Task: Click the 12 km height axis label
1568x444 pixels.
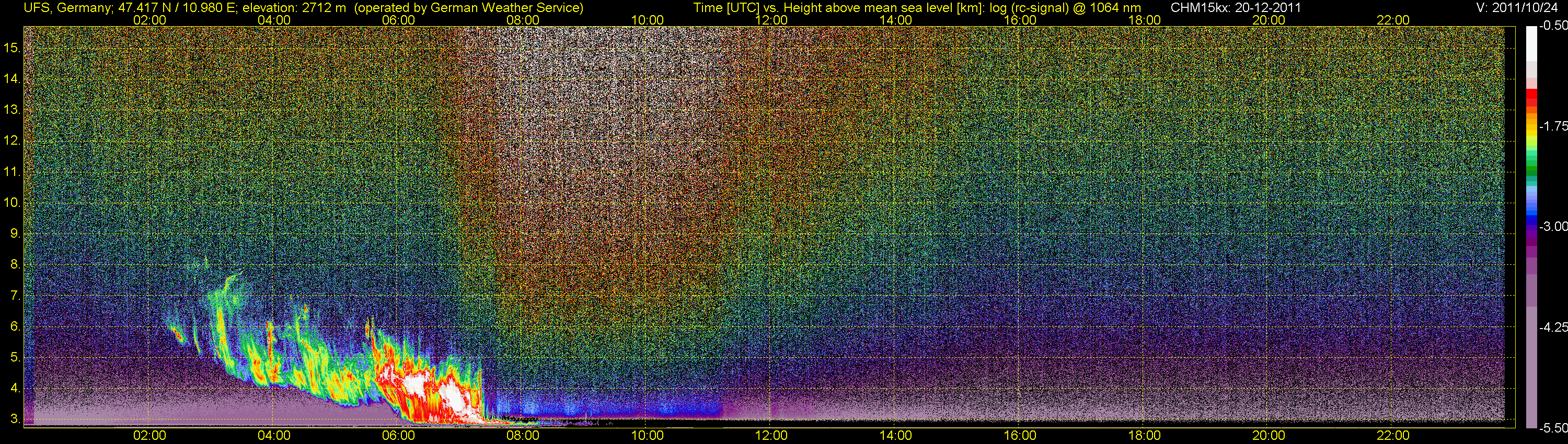Action: tap(11, 141)
